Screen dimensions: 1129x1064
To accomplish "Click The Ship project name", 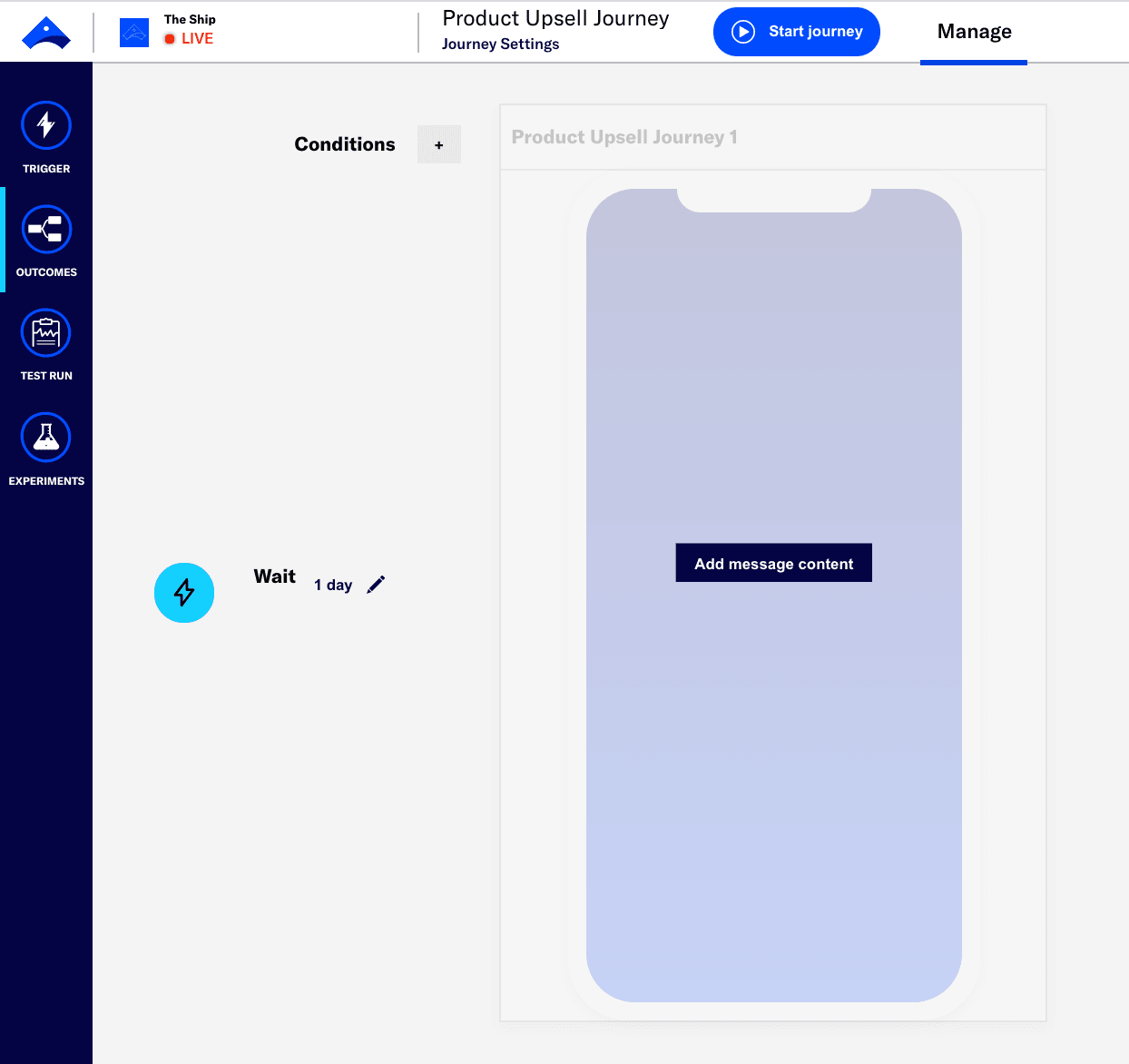I will (190, 19).
